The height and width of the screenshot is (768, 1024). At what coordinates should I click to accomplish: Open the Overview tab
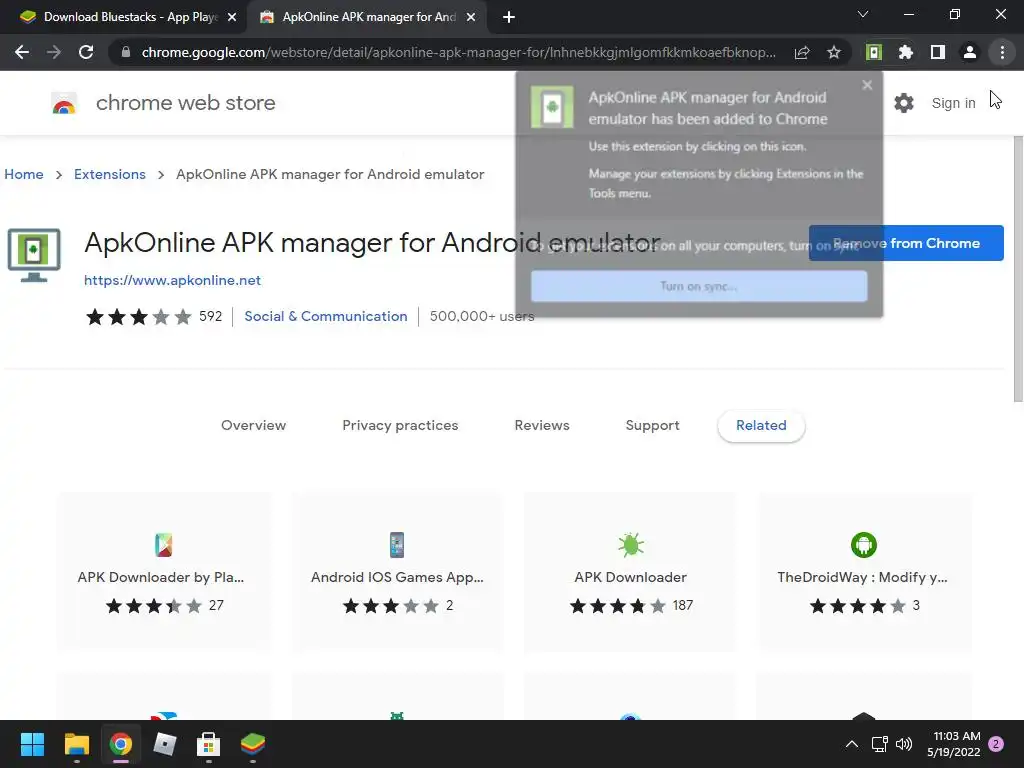point(253,425)
